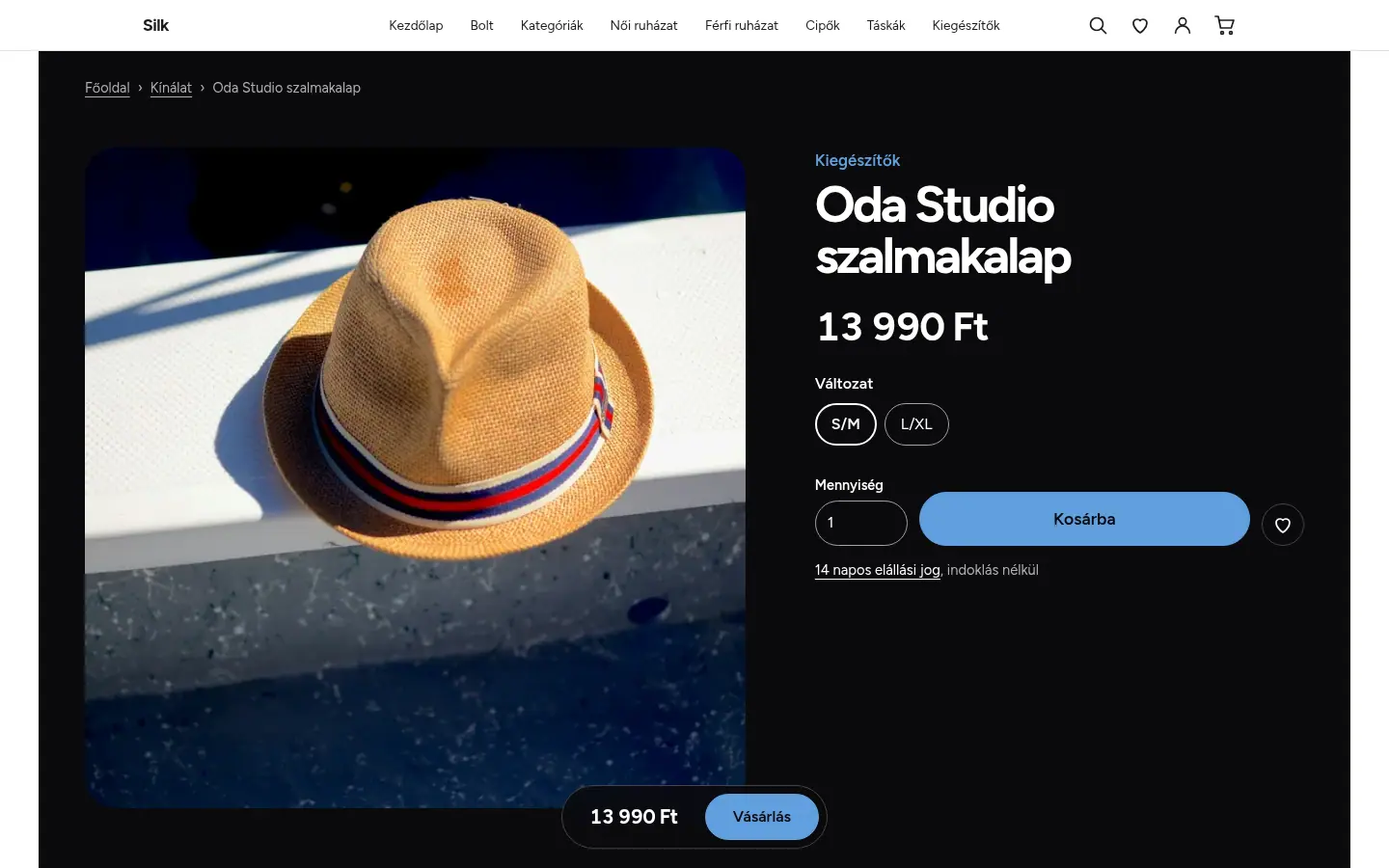Open the wishlist heart icon in header

click(1140, 26)
